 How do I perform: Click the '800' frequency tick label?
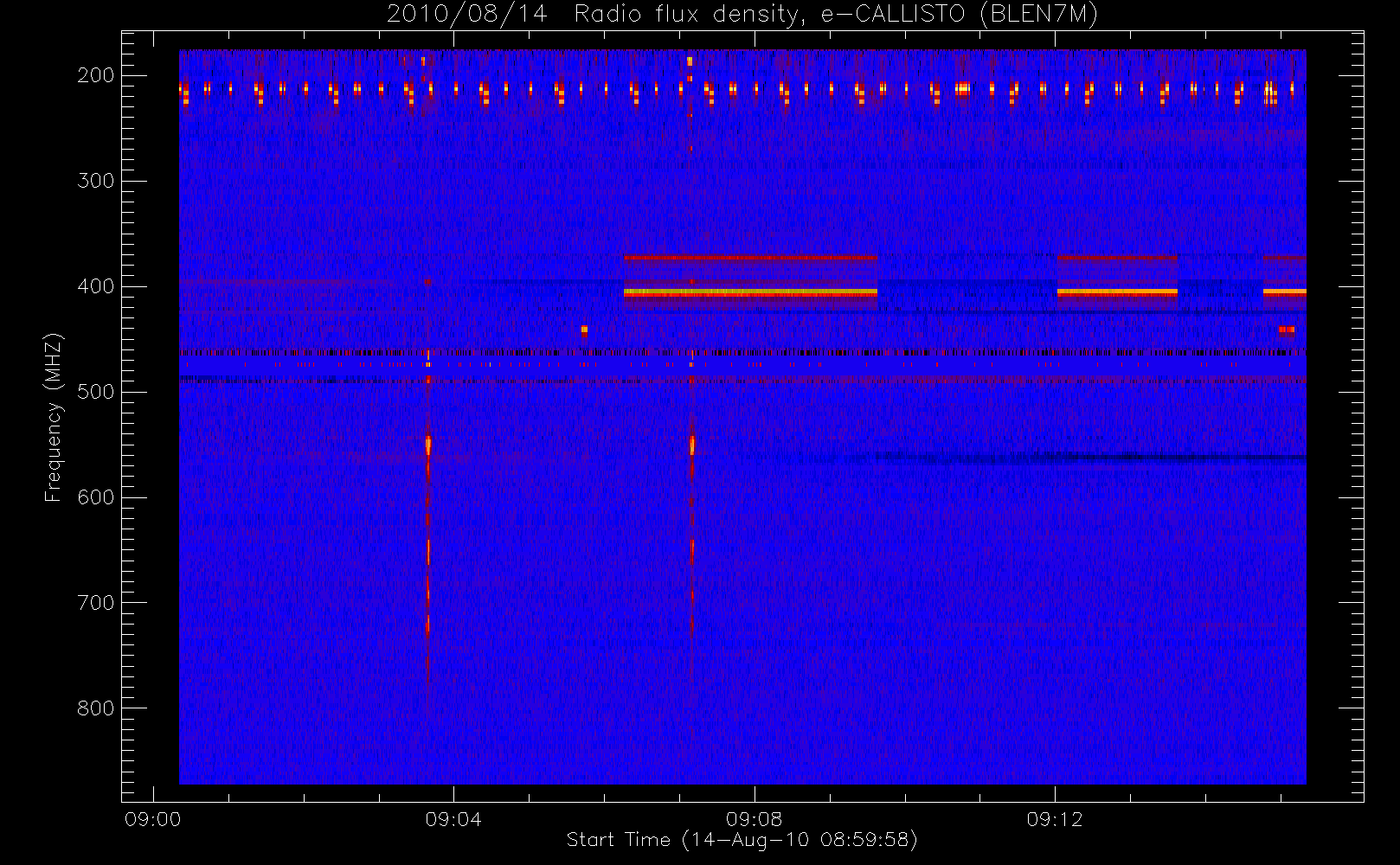(x=96, y=708)
